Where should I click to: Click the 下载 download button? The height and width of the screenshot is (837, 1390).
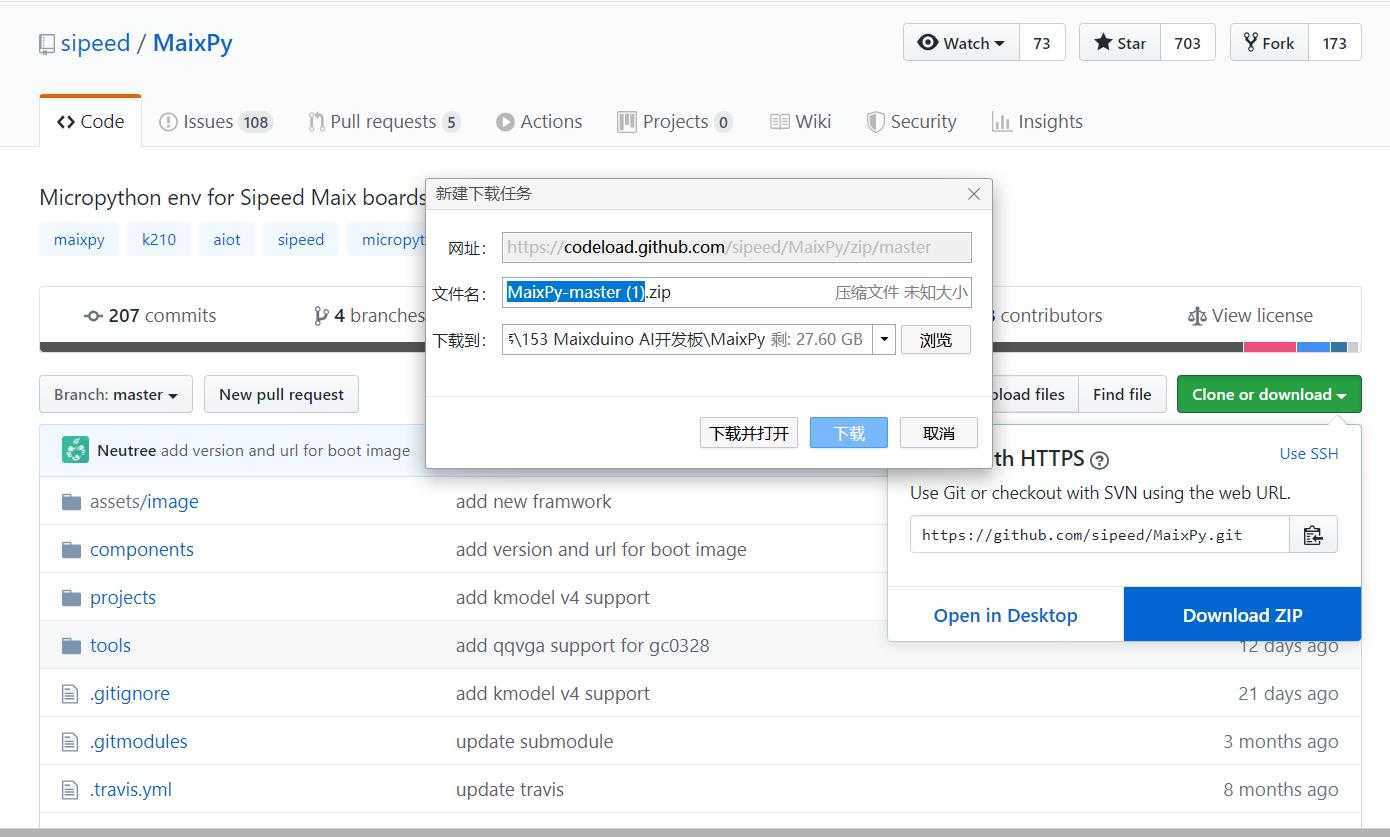pos(849,433)
